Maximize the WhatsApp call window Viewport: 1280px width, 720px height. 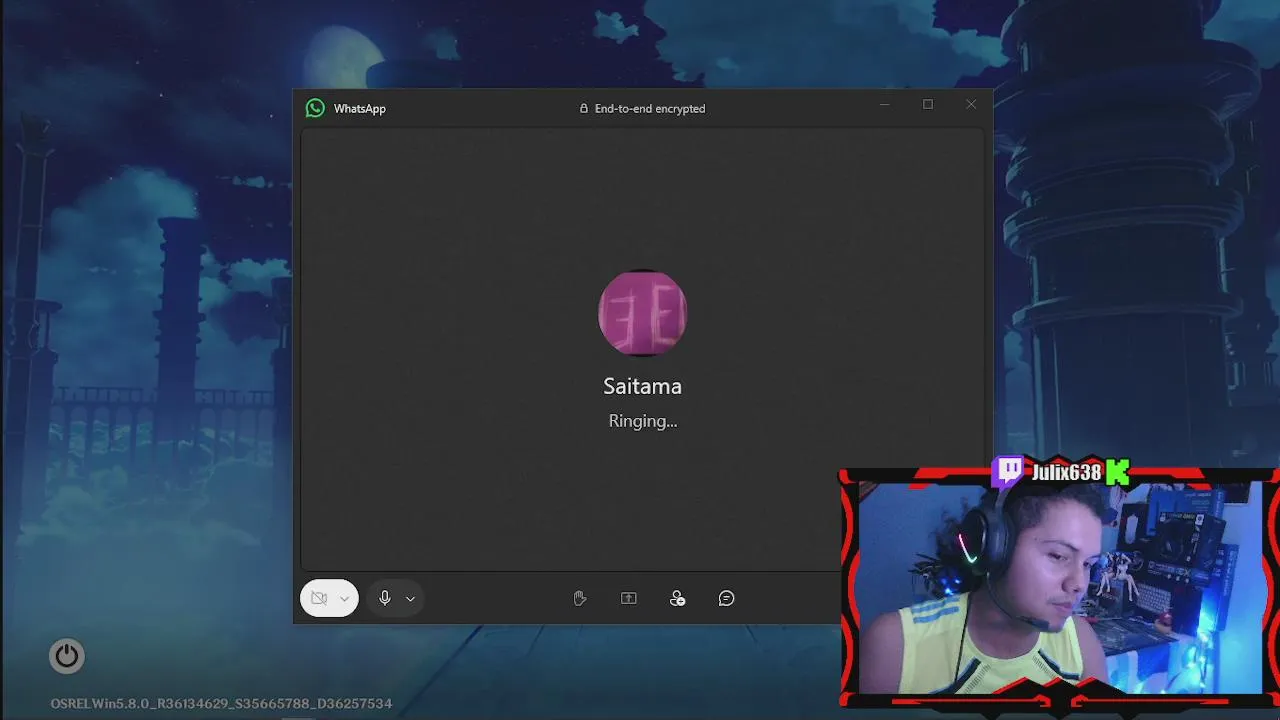pyautogui.click(x=928, y=104)
